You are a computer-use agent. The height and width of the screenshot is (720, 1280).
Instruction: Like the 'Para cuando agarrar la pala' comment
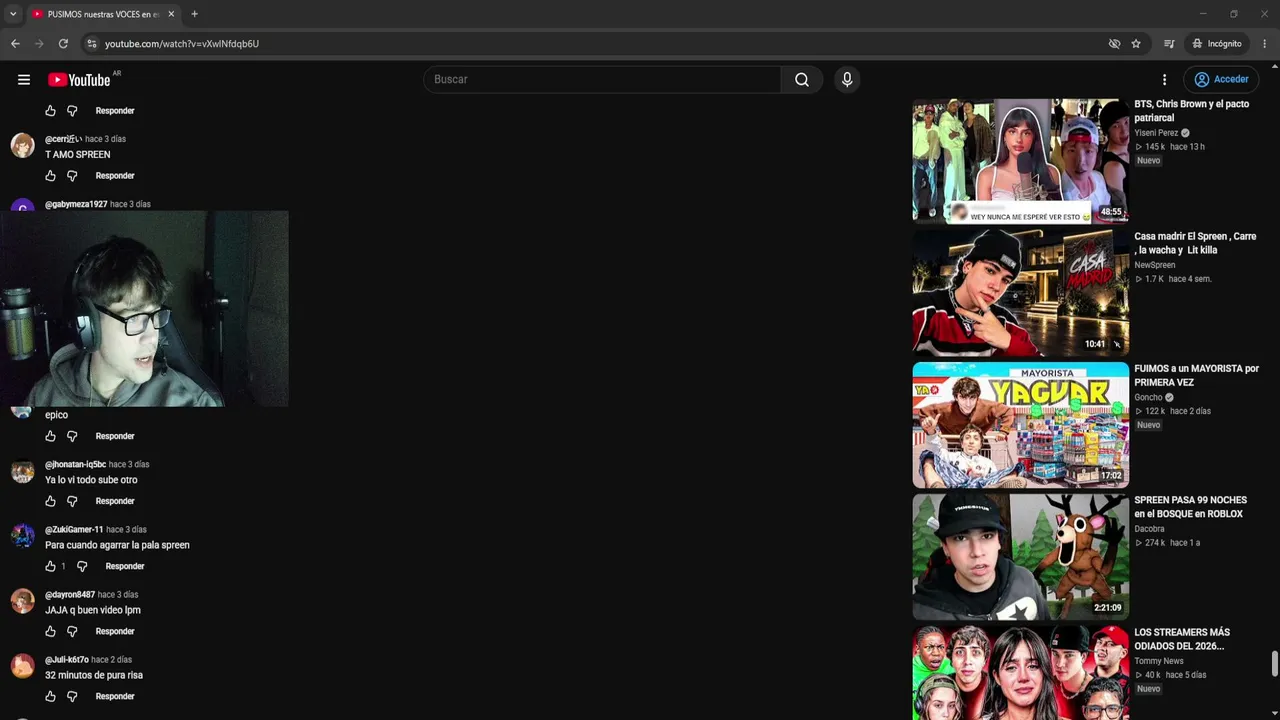51,566
